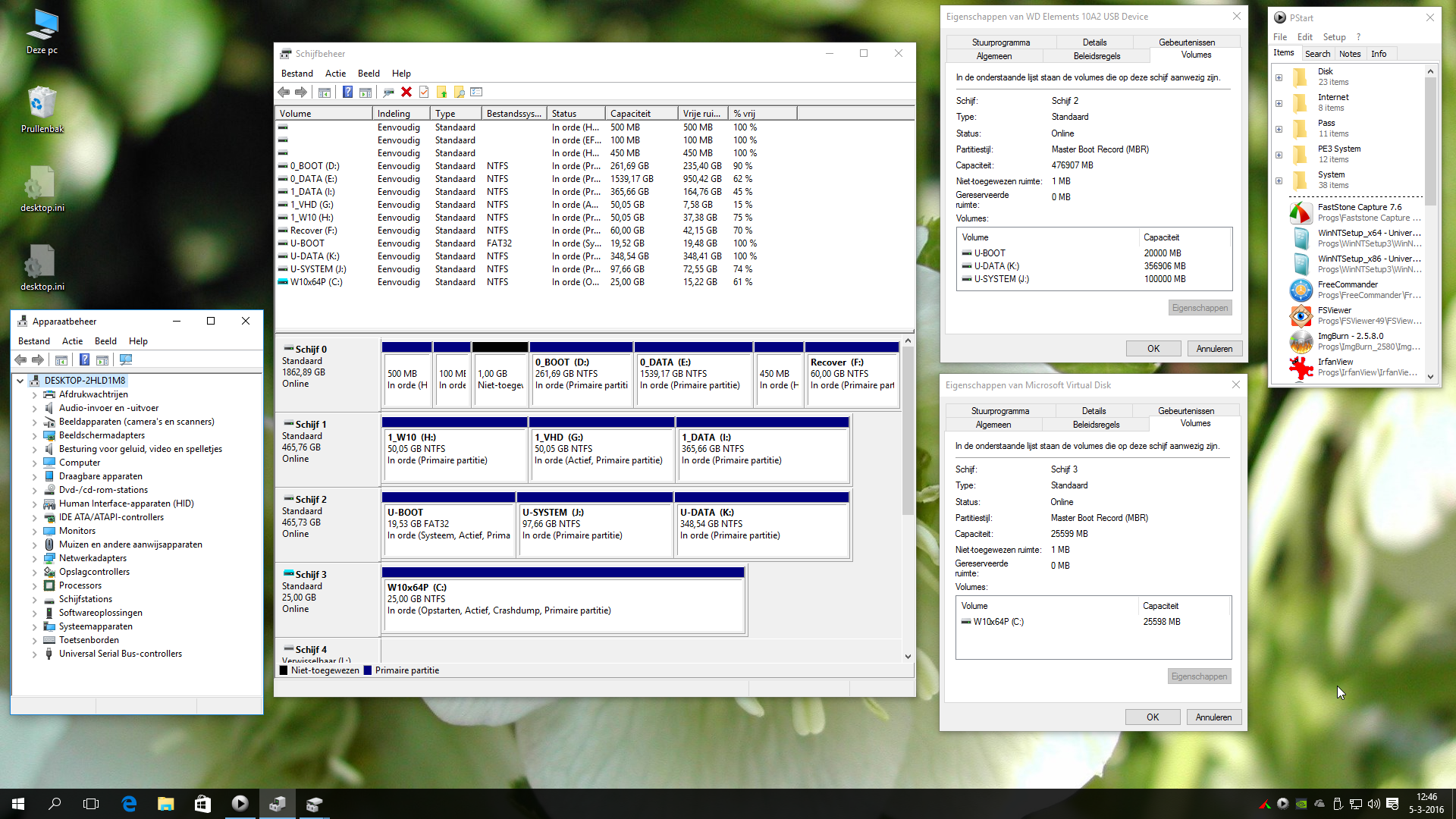Open Stuurprogramma tab in WD Elements properties
This screenshot has height=819, width=1456.
tap(1001, 42)
